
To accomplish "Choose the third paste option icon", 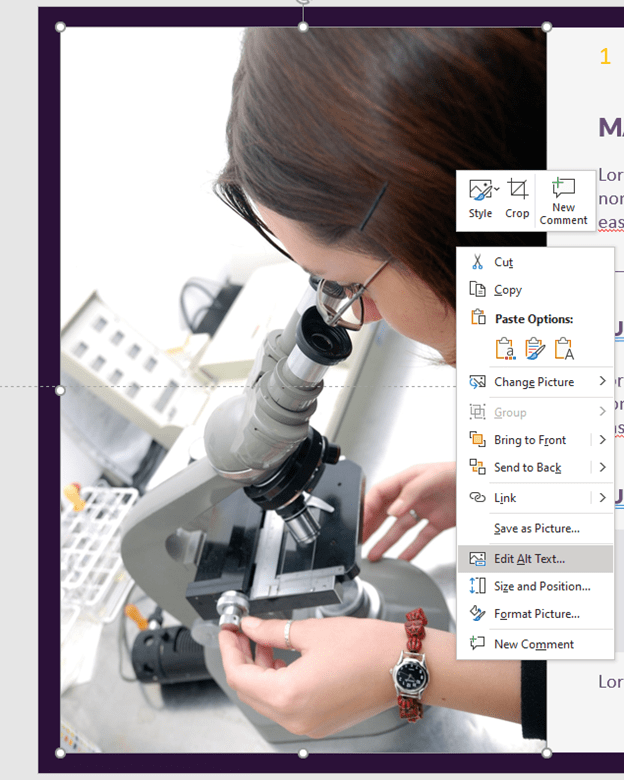I will click(x=564, y=348).
